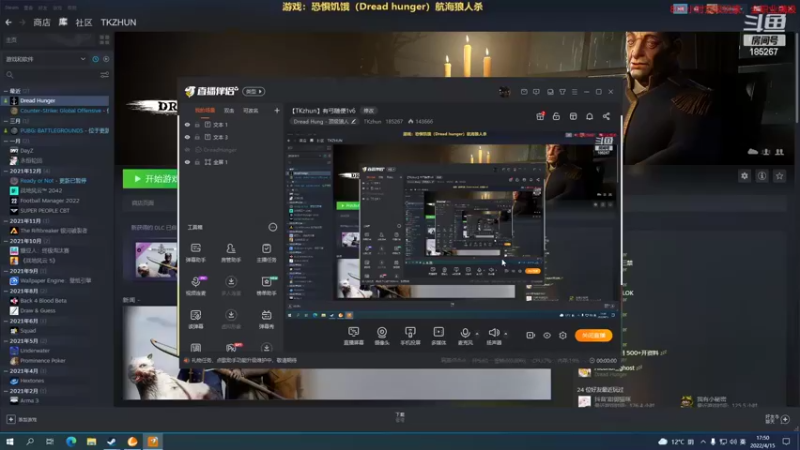
Task: Toggle lock on 文本 1 source
Action: point(197,124)
